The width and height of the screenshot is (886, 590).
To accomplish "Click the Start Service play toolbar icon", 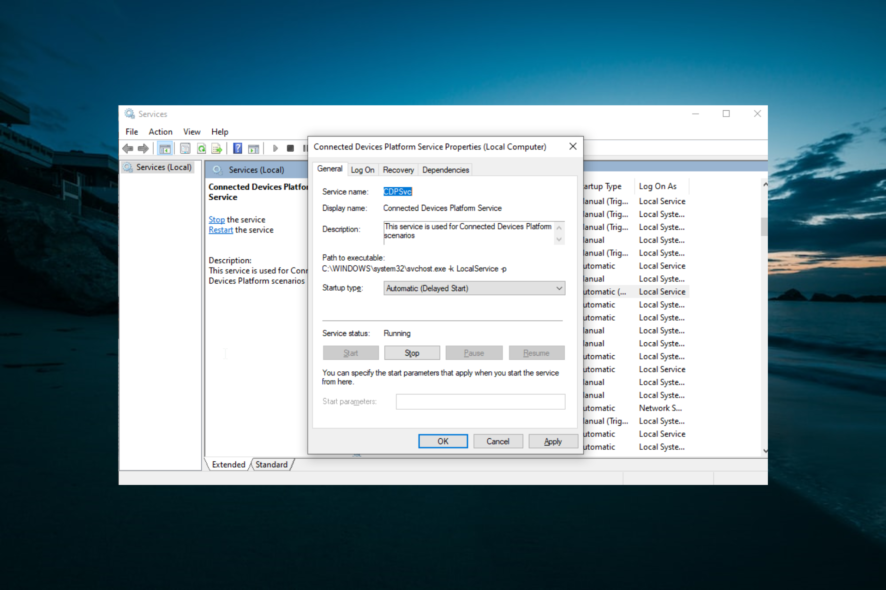I will [275, 149].
